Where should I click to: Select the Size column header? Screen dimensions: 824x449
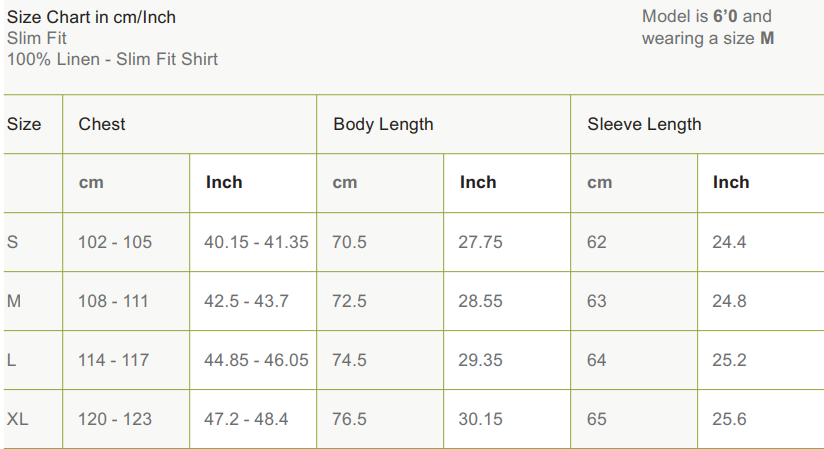24,124
